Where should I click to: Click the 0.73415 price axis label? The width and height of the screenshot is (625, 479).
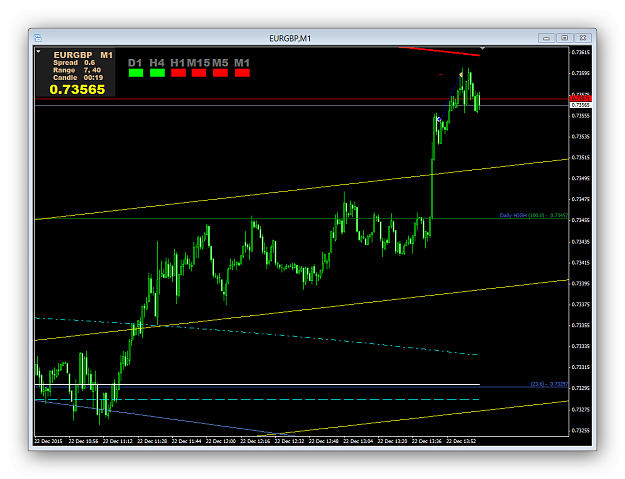pyautogui.click(x=581, y=263)
